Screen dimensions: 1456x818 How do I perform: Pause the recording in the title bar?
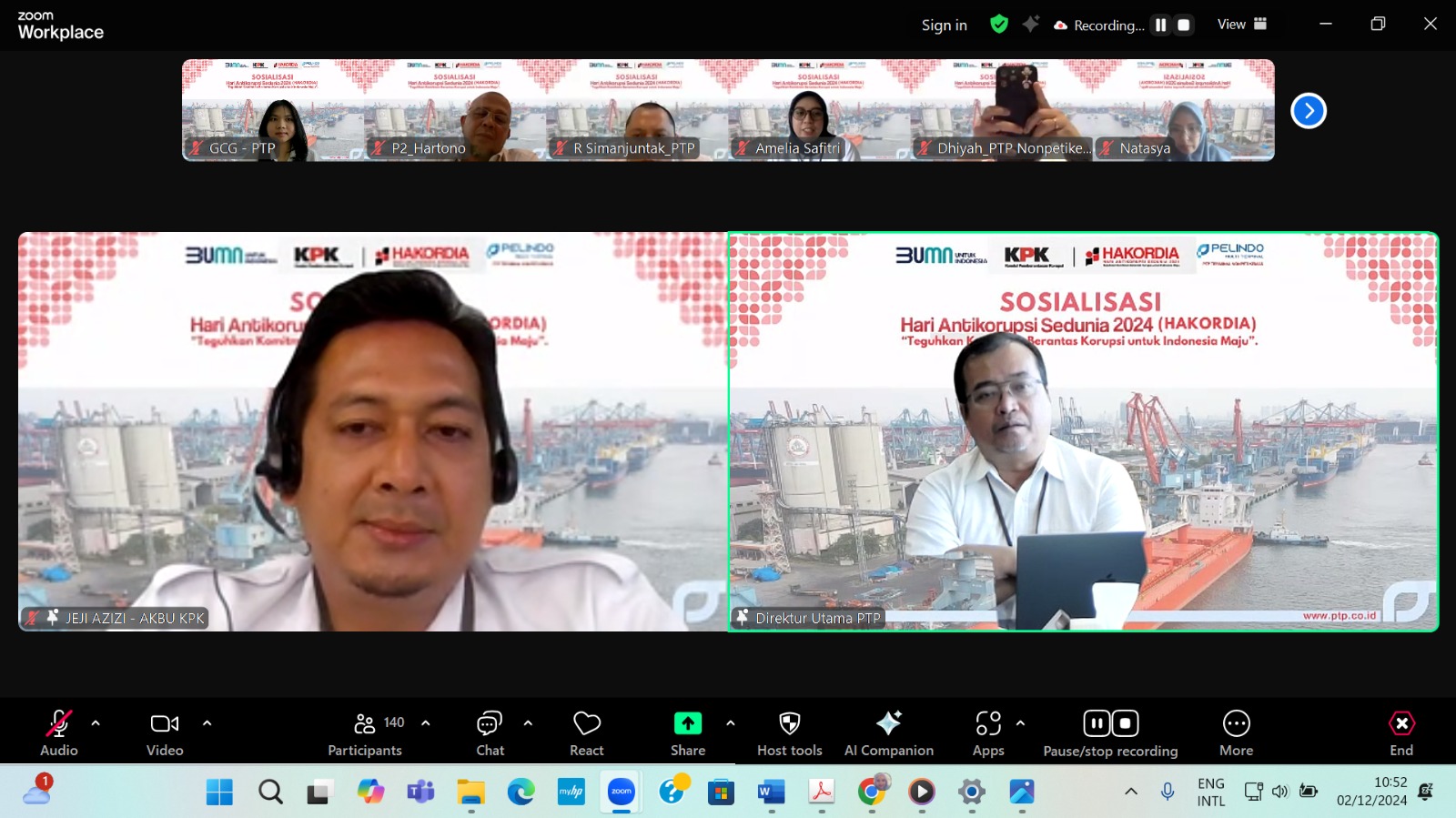[1160, 25]
